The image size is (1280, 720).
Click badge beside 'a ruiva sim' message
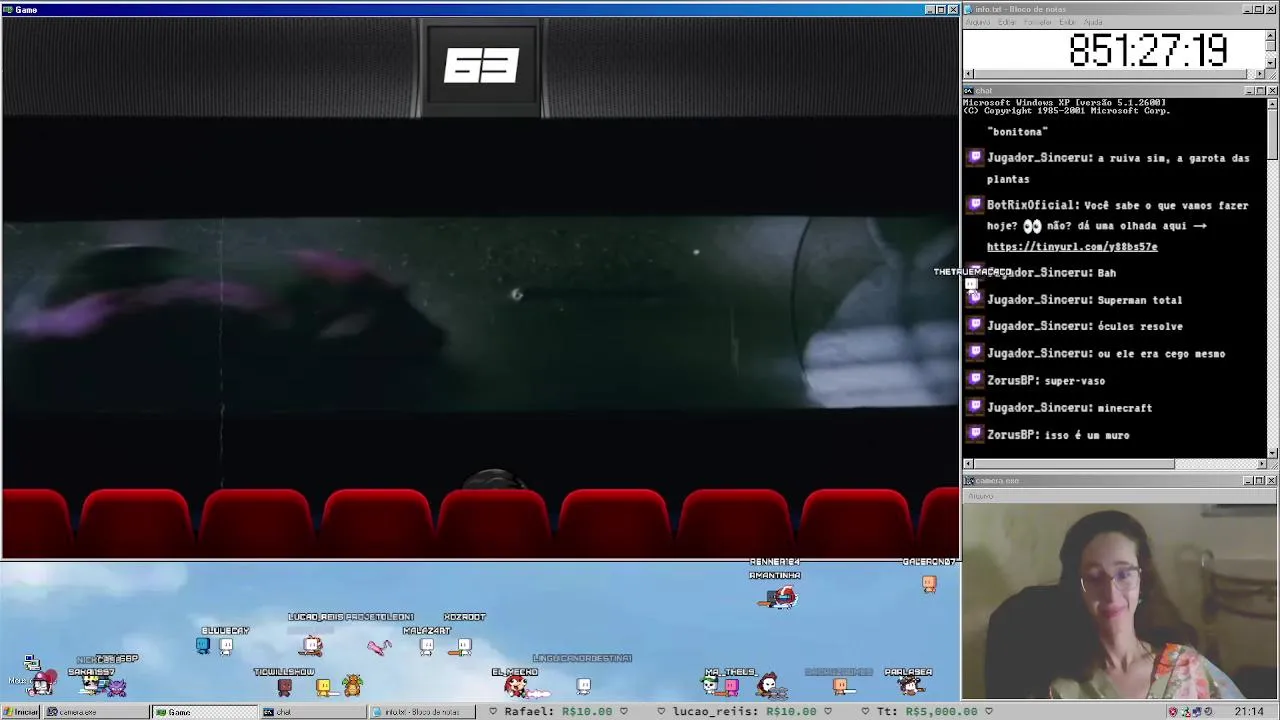(975, 157)
